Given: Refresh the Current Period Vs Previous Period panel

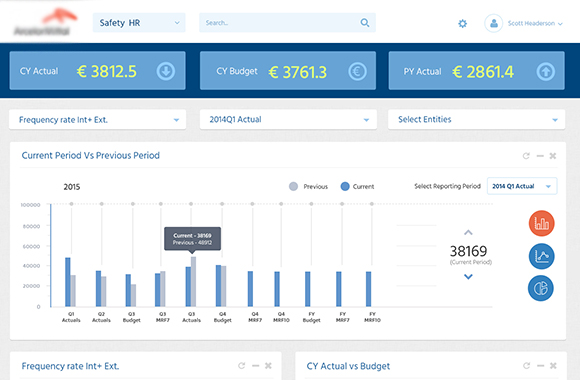Looking at the screenshot, I should 526,156.
